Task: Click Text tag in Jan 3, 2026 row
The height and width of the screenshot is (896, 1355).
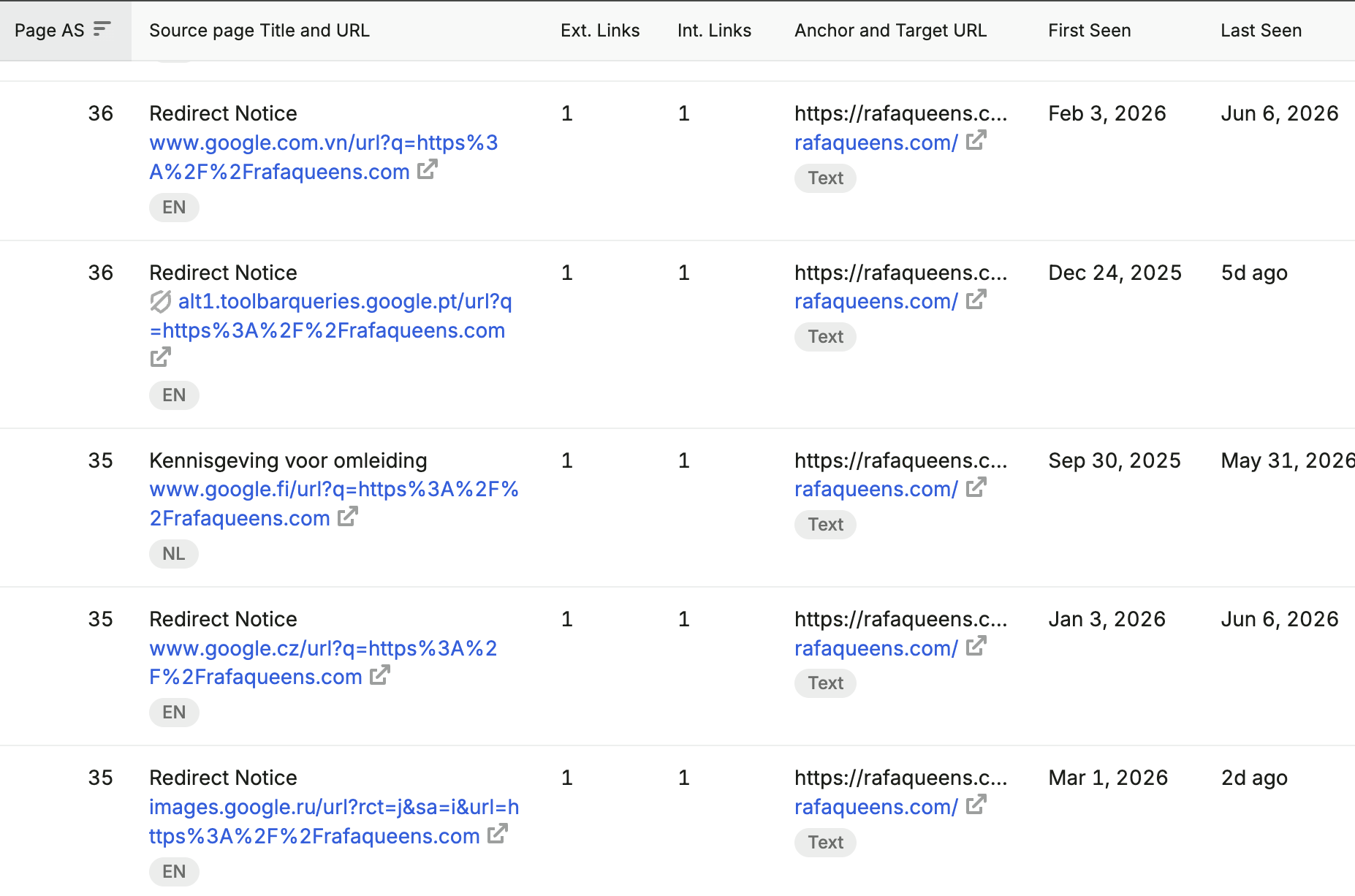Action: pos(825,683)
